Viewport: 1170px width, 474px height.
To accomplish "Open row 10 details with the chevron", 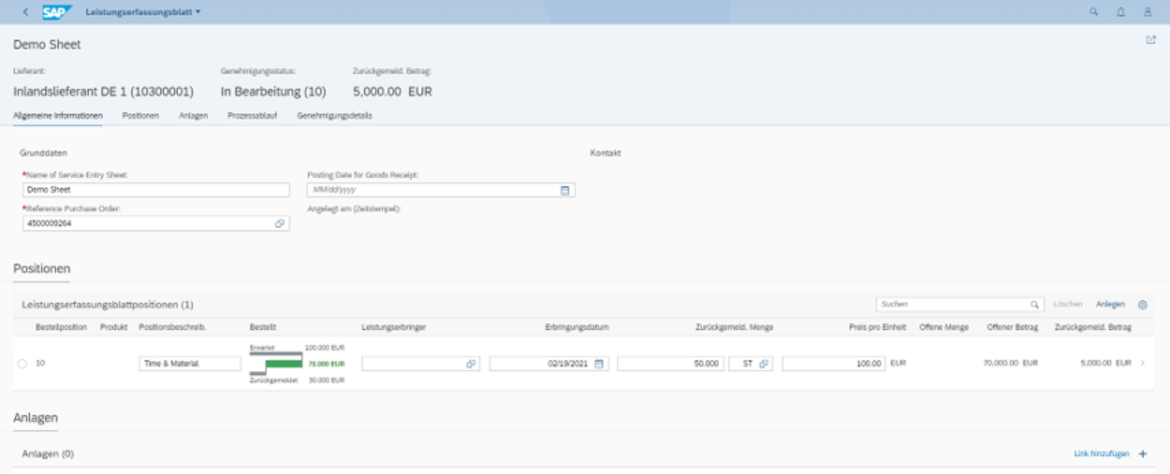I will [x=1142, y=364].
